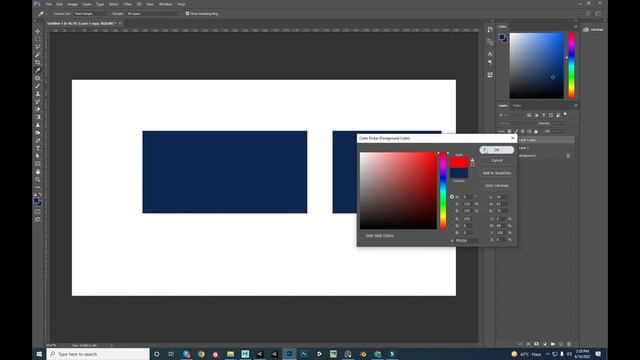Click the Add to Swatches button
Image resolution: width=640 pixels, height=360 pixels.
pyautogui.click(x=497, y=173)
